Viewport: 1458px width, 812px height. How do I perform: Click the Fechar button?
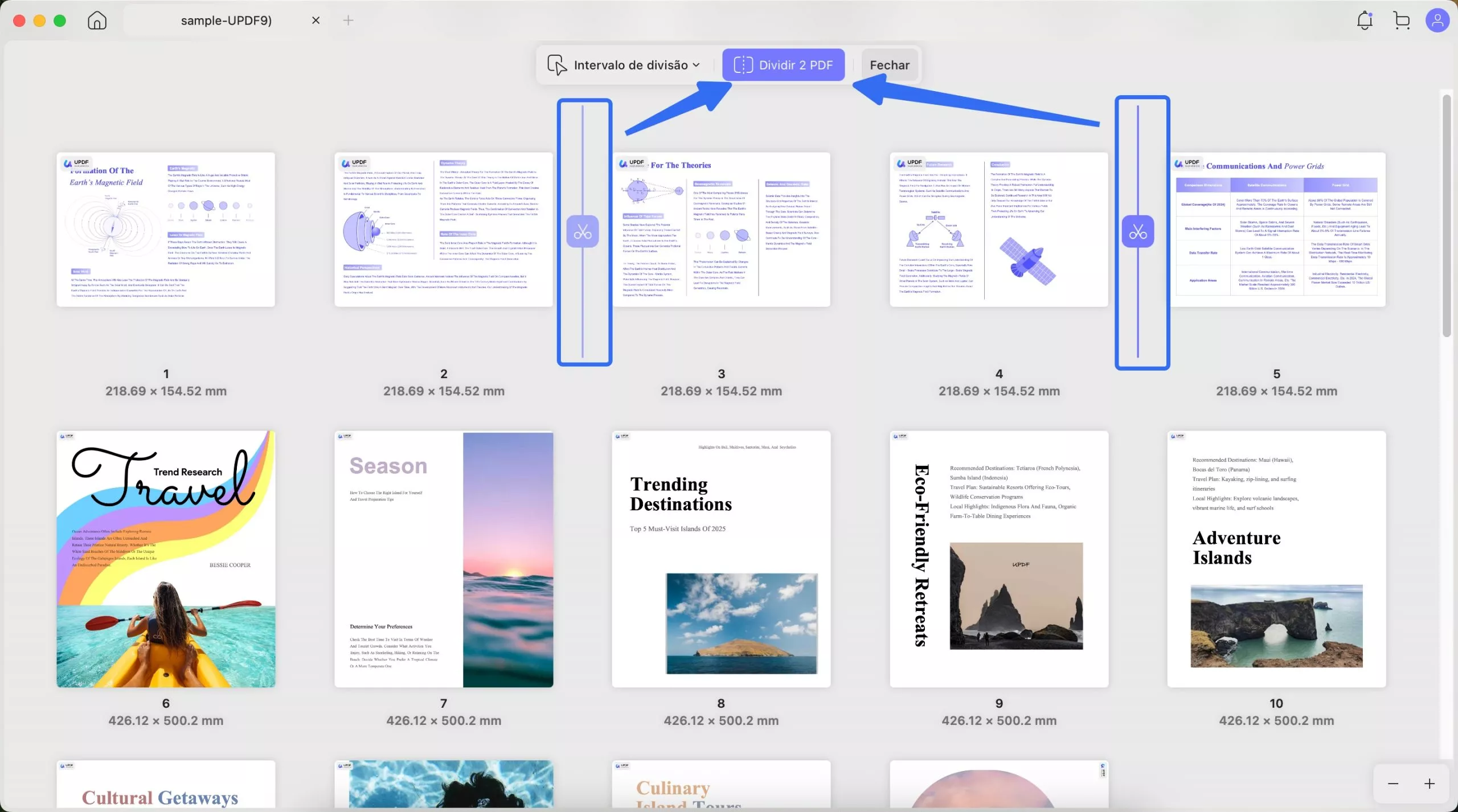pos(889,65)
